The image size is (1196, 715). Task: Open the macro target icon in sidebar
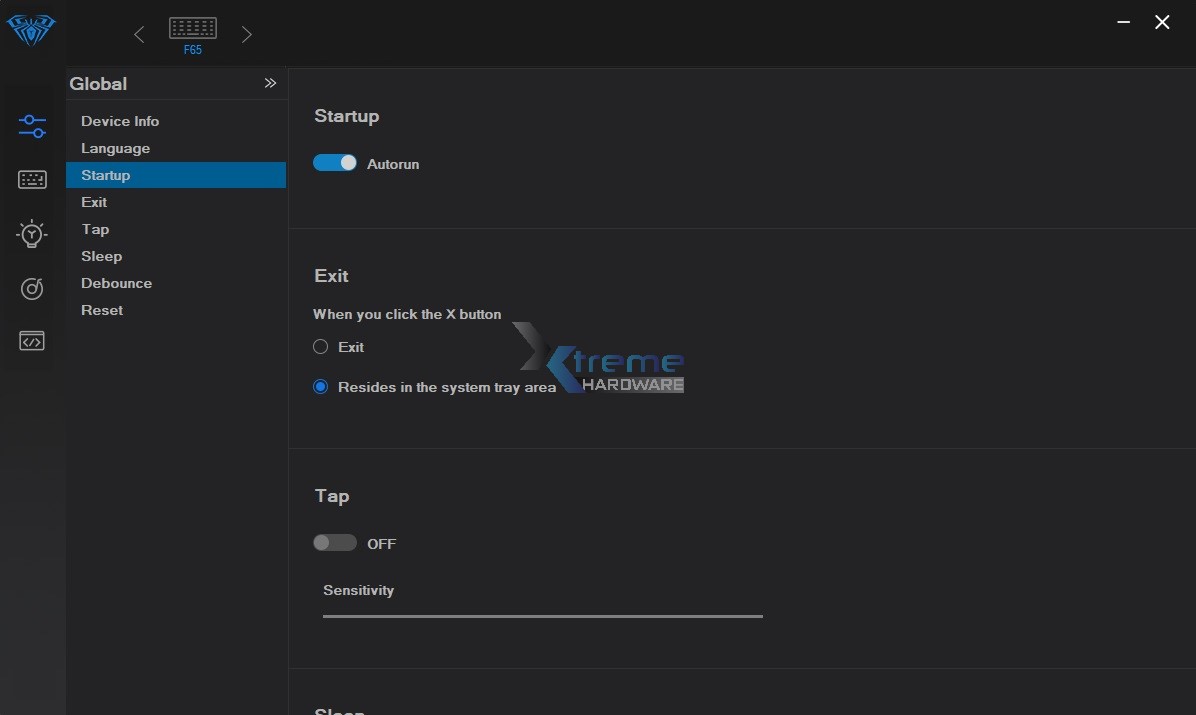pos(32,289)
